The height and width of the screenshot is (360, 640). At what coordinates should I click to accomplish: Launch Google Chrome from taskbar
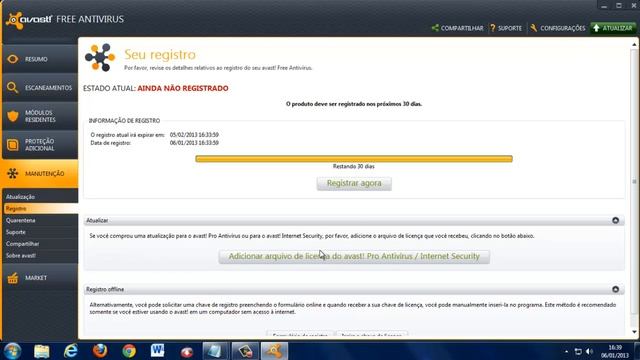point(129,351)
